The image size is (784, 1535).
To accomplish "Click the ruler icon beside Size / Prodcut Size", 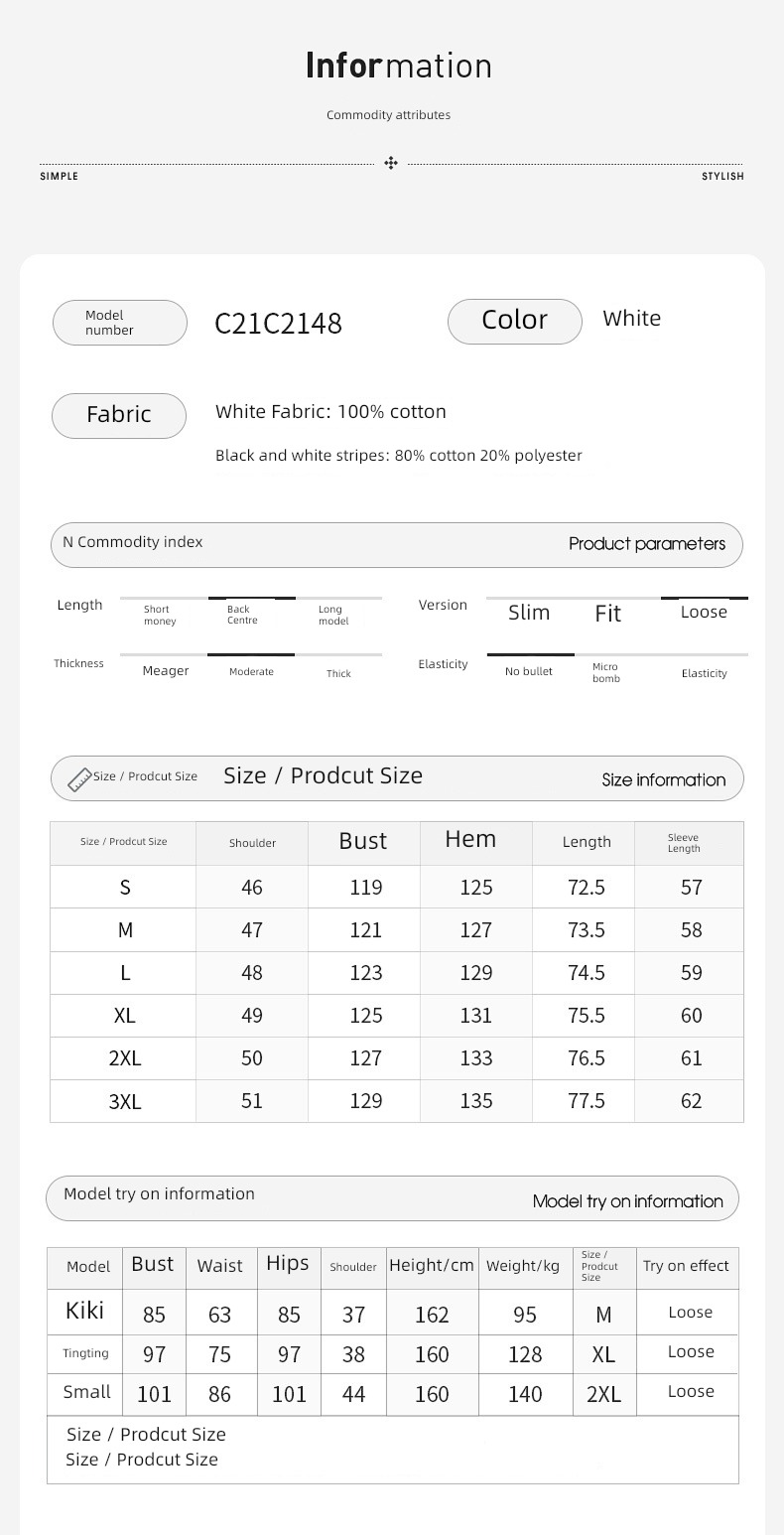I will (79, 779).
